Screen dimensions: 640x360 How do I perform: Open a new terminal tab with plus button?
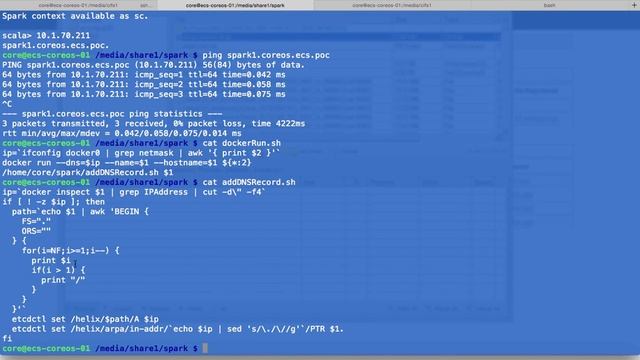634,5
